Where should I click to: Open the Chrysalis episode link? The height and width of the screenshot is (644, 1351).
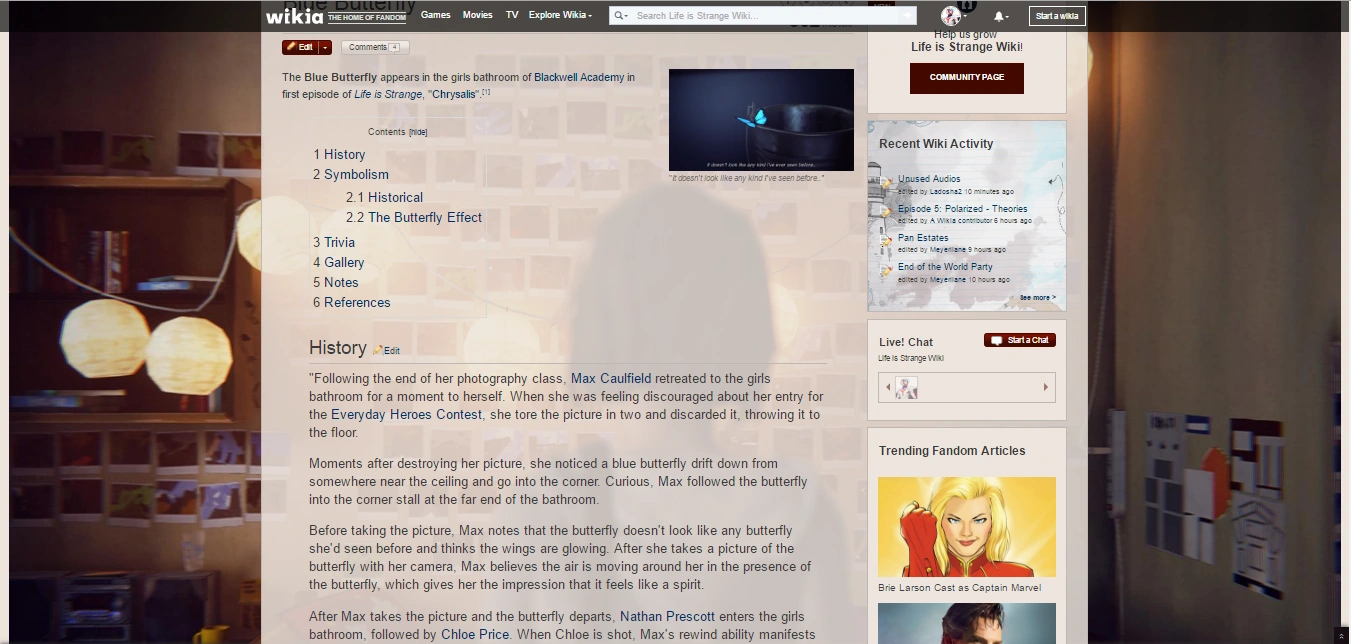(454, 95)
